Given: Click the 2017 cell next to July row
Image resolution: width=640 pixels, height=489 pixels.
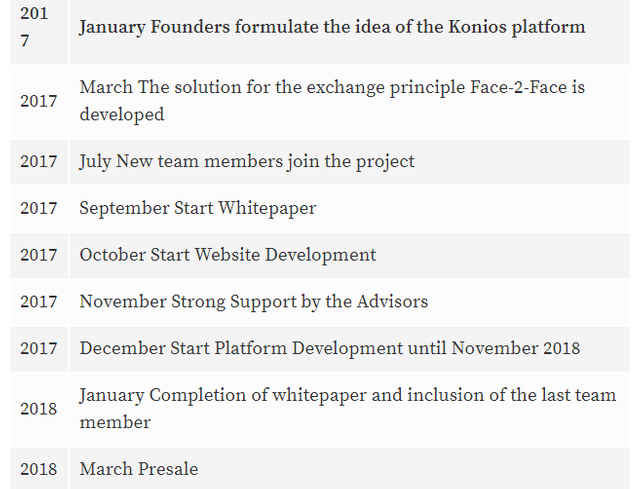Looking at the screenshot, I should (39, 161).
